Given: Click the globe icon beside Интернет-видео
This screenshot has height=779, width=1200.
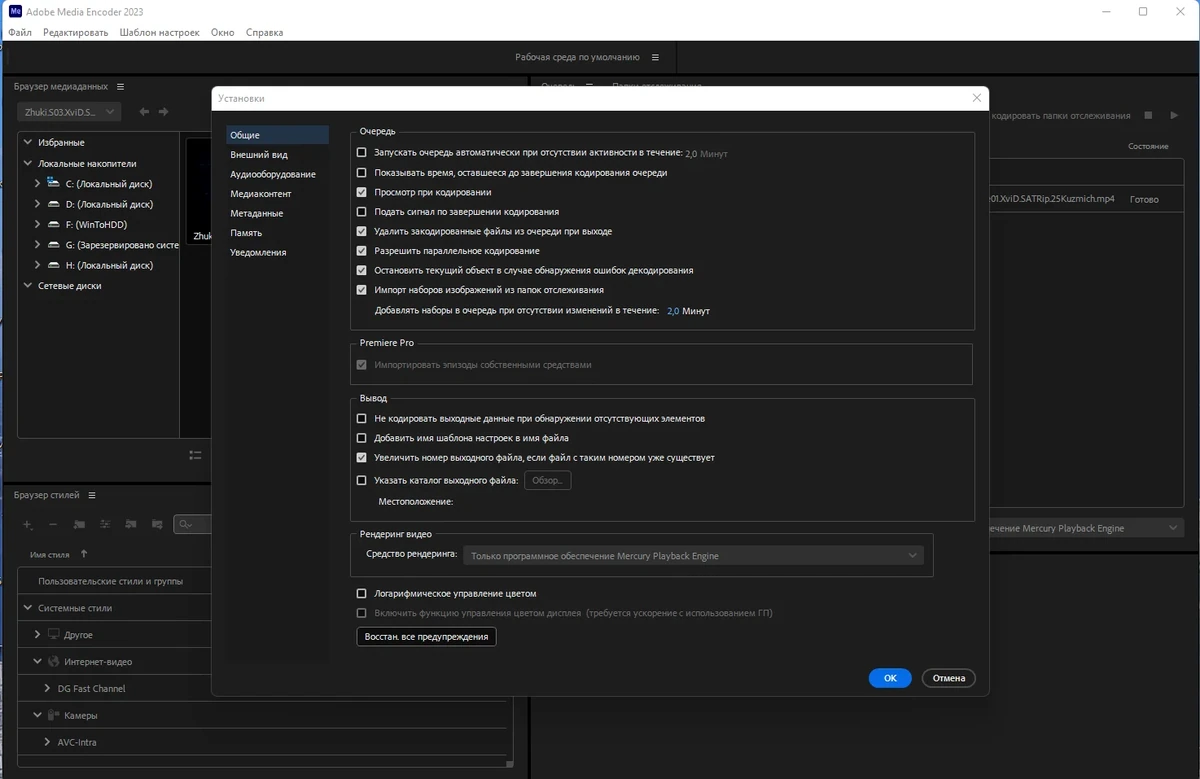Looking at the screenshot, I should pyautogui.click(x=54, y=662).
